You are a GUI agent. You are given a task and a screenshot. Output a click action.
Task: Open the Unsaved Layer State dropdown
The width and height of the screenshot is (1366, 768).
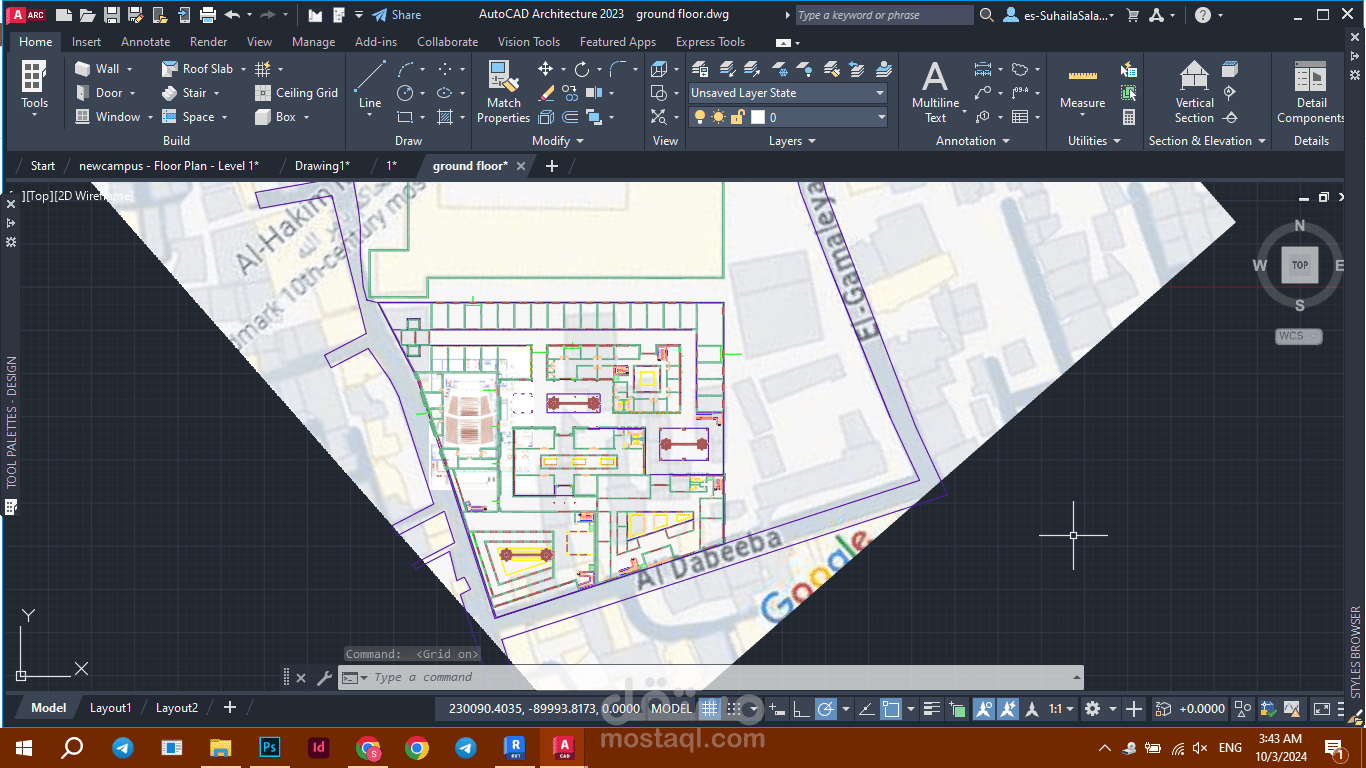[x=788, y=93]
